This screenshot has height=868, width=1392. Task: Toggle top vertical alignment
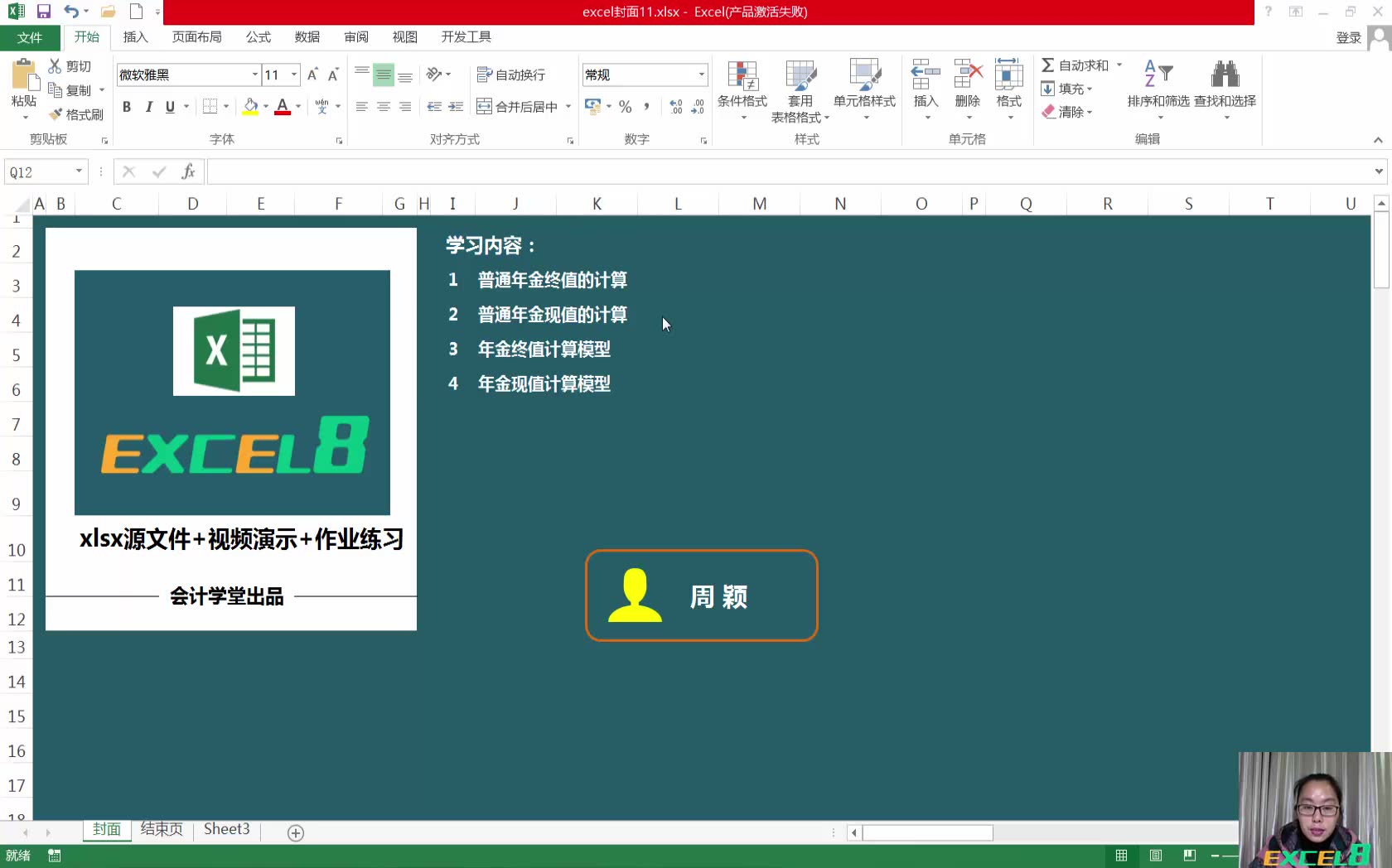click(362, 75)
